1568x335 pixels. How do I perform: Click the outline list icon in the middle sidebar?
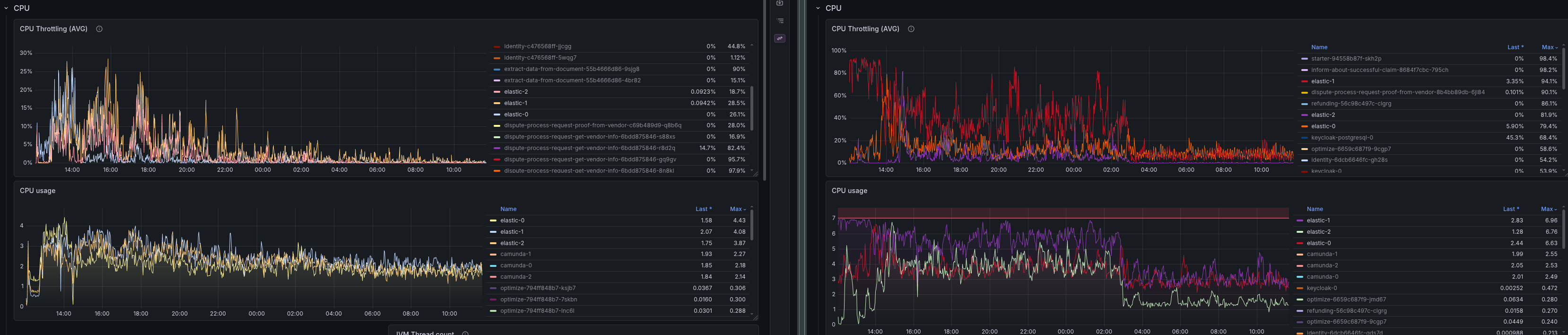[780, 21]
